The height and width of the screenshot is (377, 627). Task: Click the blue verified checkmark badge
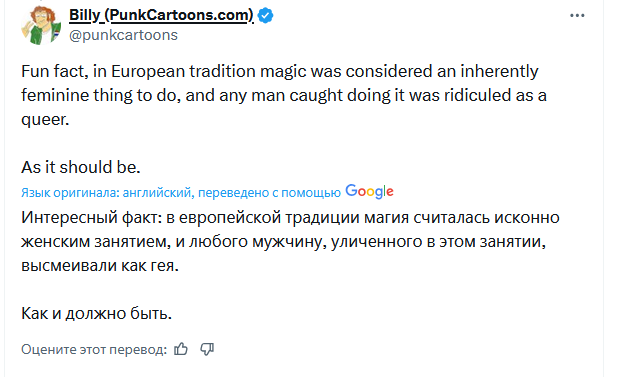(266, 16)
